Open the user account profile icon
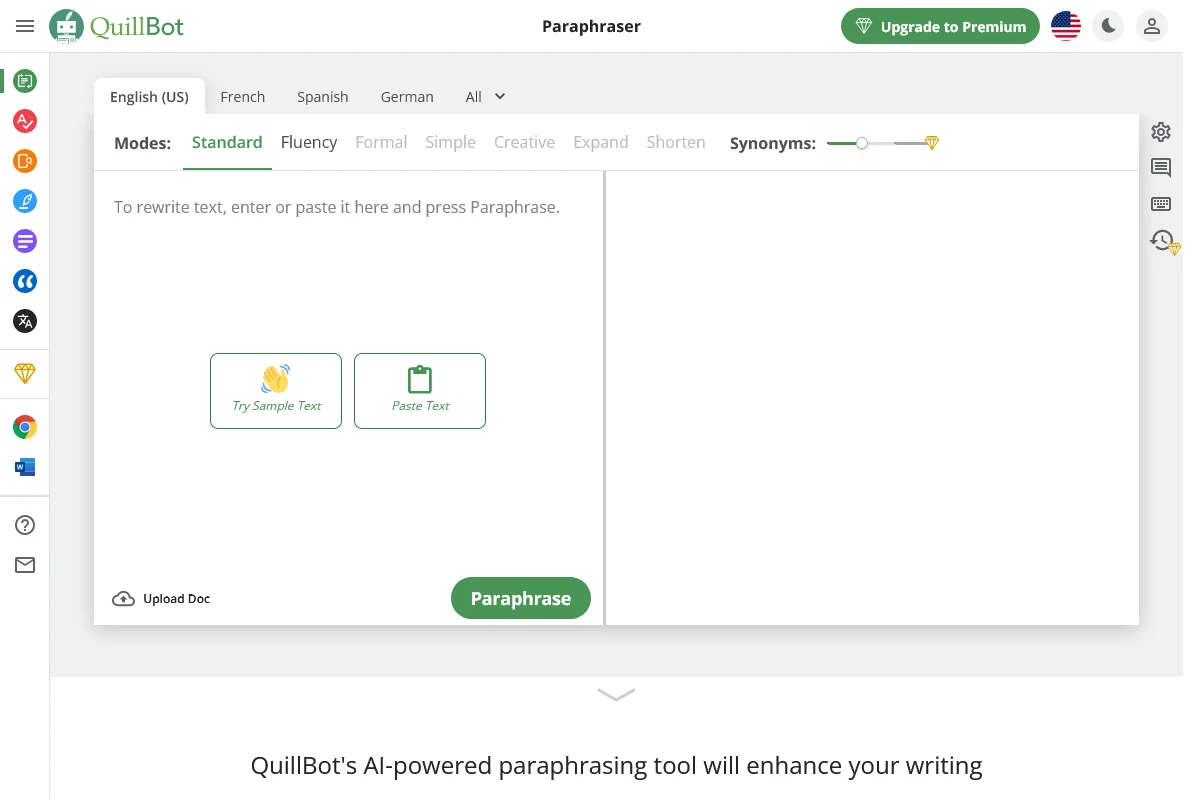The width and height of the screenshot is (1200, 800). (x=1152, y=26)
